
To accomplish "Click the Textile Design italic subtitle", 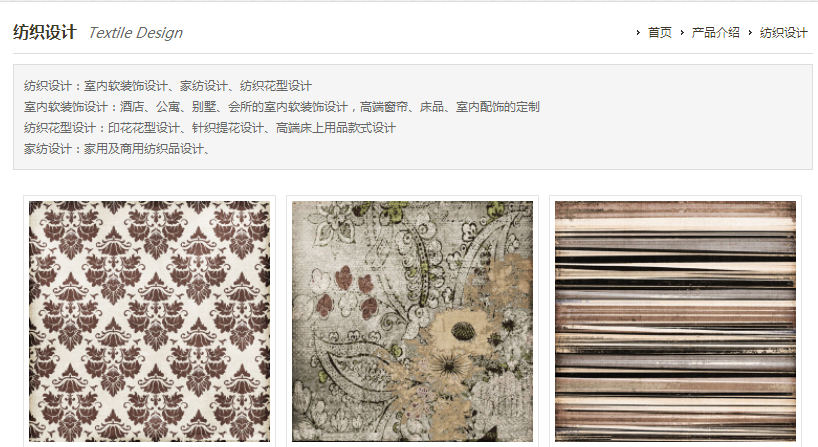I will [136, 33].
